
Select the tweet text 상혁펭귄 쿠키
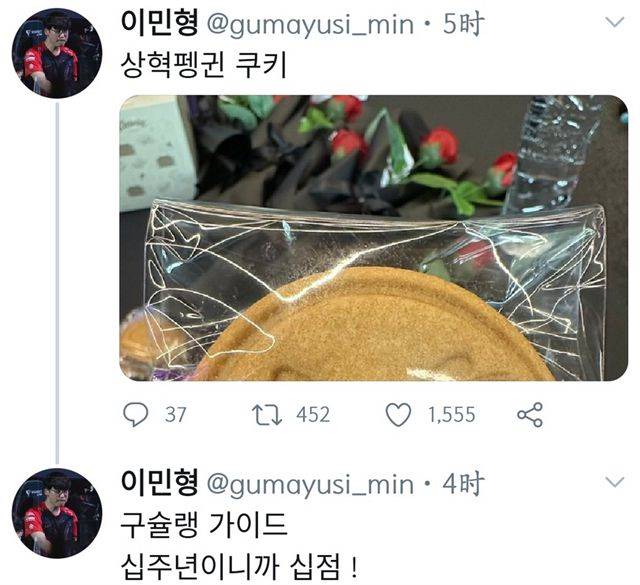204,65
